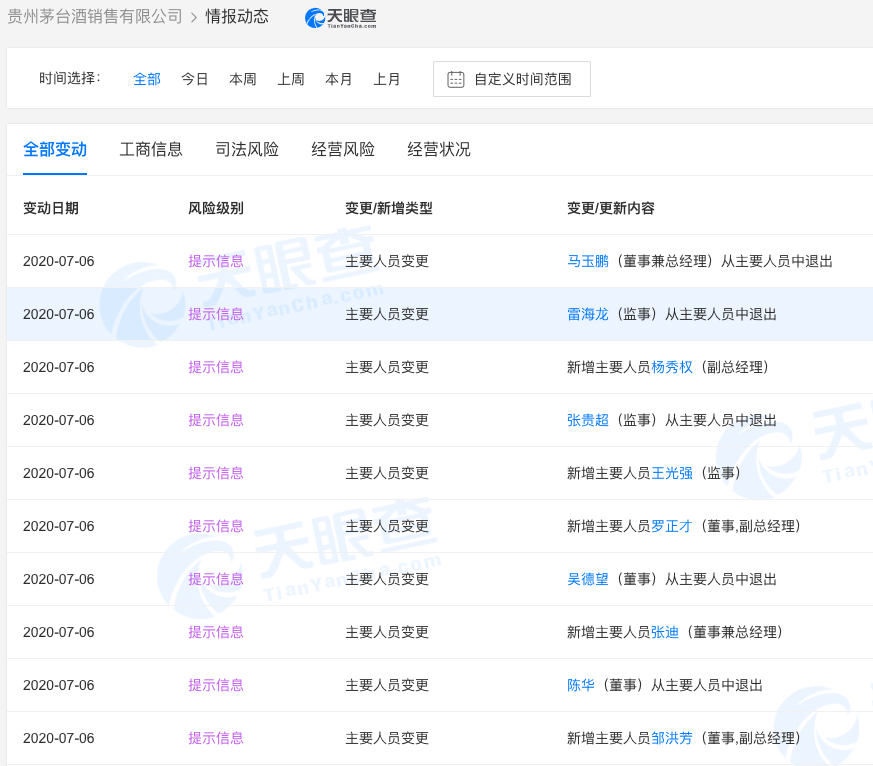Image resolution: width=873 pixels, height=766 pixels.
Task: Open 马玉鹏's profile link
Action: coord(588,261)
